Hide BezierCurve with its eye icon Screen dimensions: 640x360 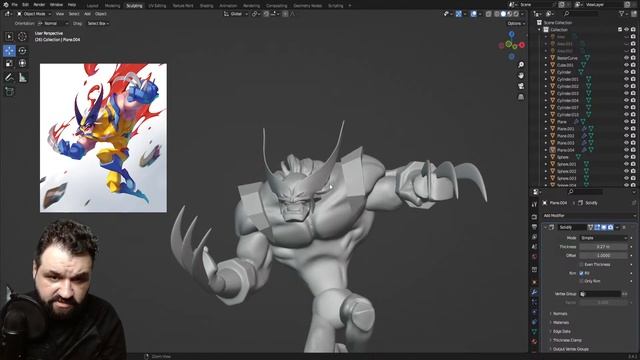[627, 58]
